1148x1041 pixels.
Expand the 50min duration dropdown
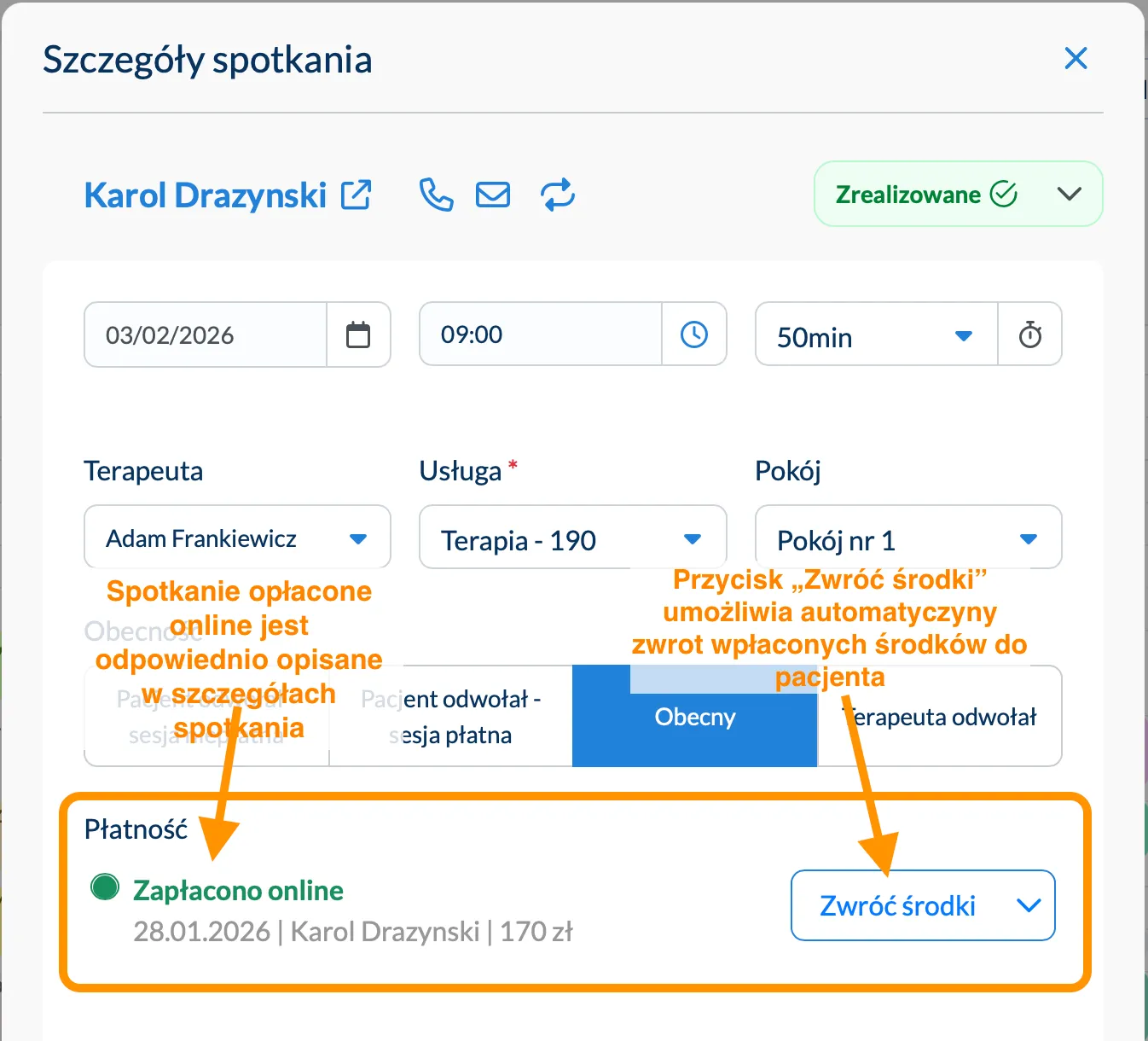pyautogui.click(x=964, y=335)
